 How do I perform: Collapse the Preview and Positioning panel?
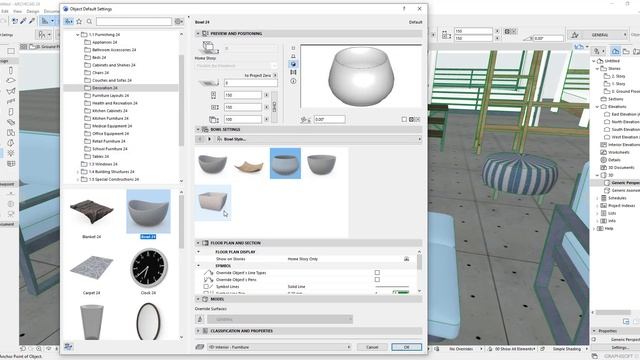(x=198, y=33)
